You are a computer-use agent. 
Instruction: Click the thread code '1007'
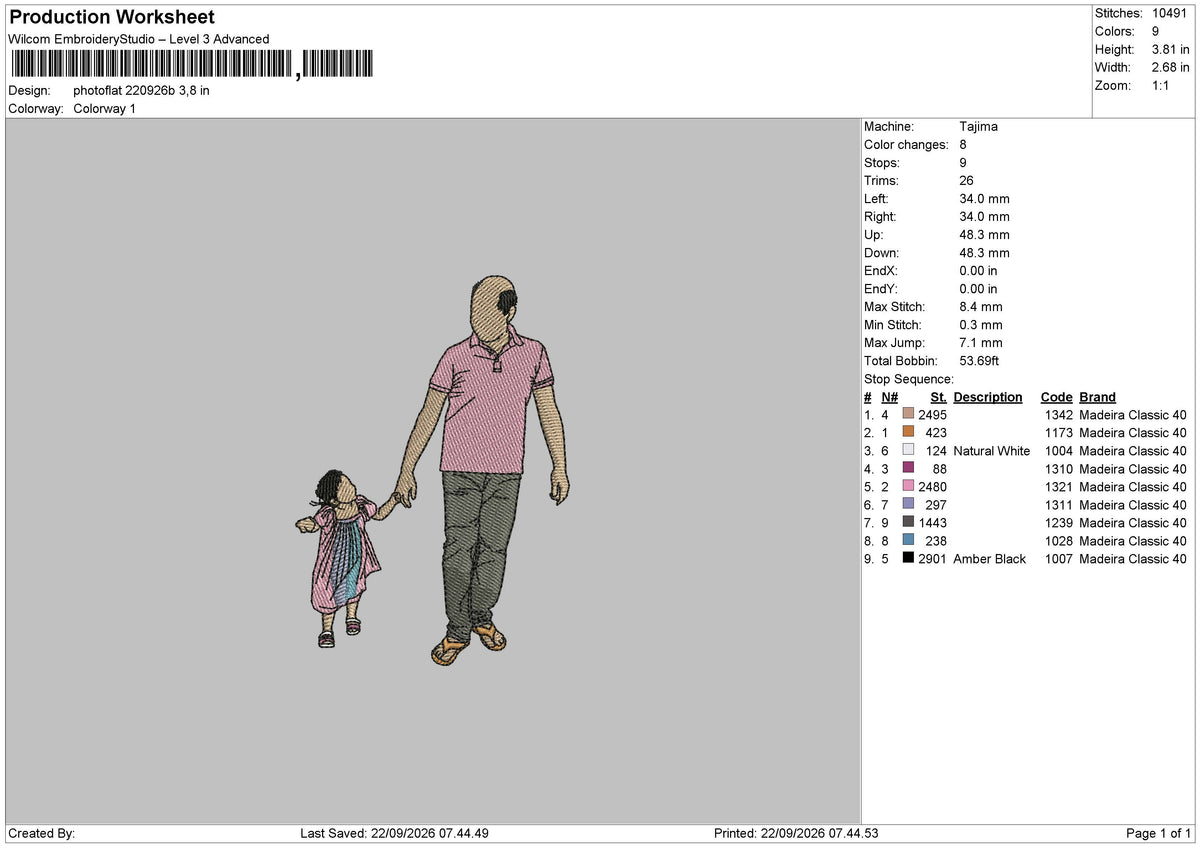(x=1058, y=559)
